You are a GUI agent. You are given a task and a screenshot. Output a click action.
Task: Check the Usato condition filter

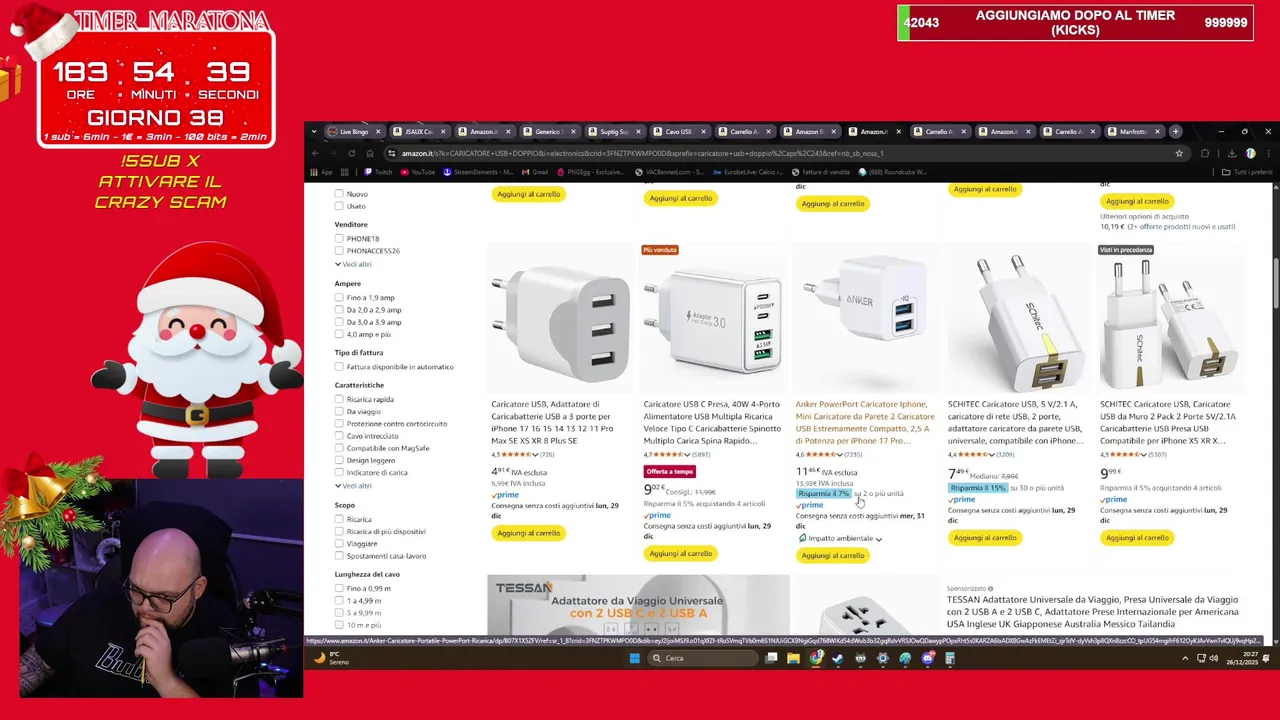[x=339, y=206]
